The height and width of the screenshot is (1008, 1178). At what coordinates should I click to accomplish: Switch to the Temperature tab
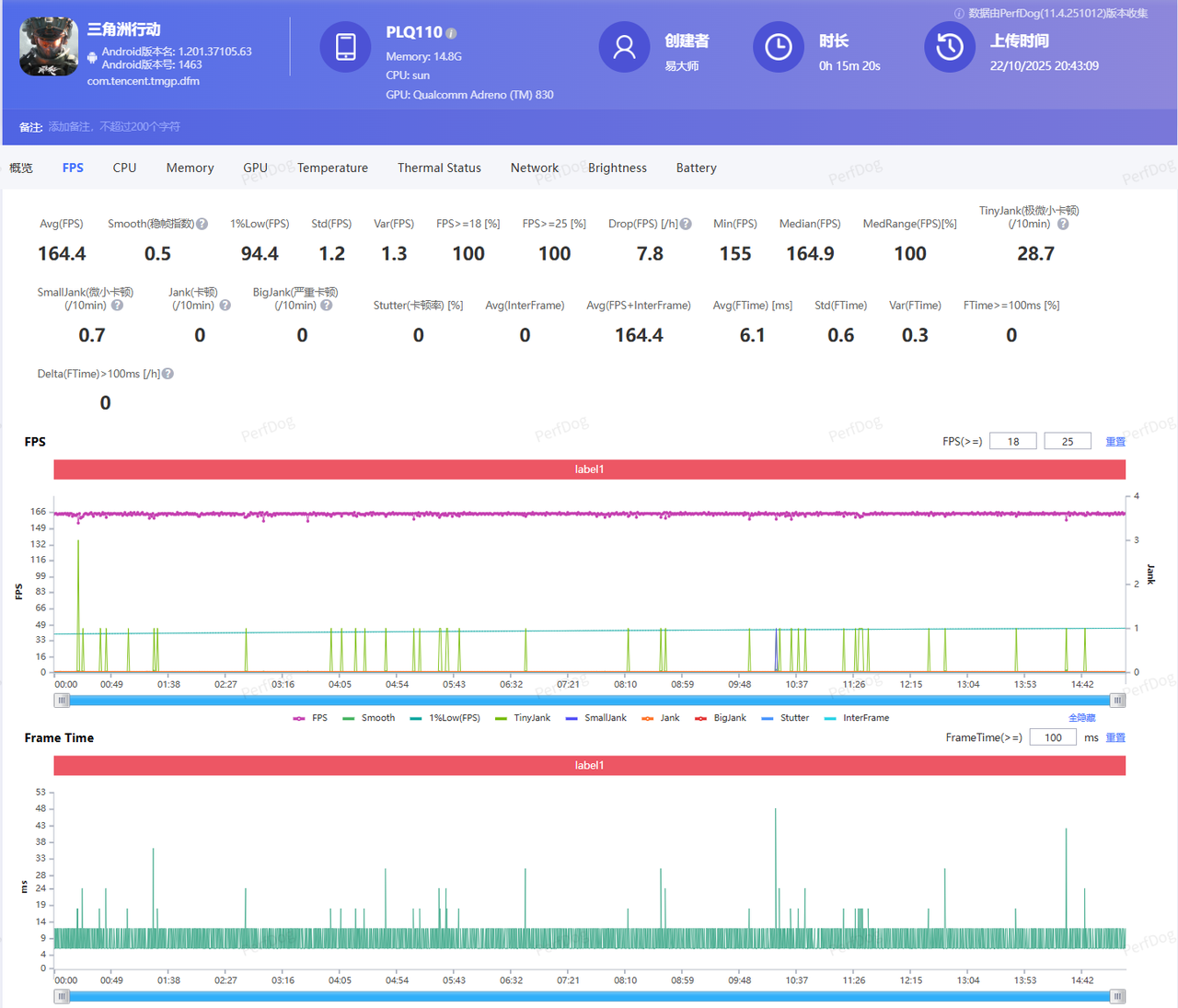(332, 168)
